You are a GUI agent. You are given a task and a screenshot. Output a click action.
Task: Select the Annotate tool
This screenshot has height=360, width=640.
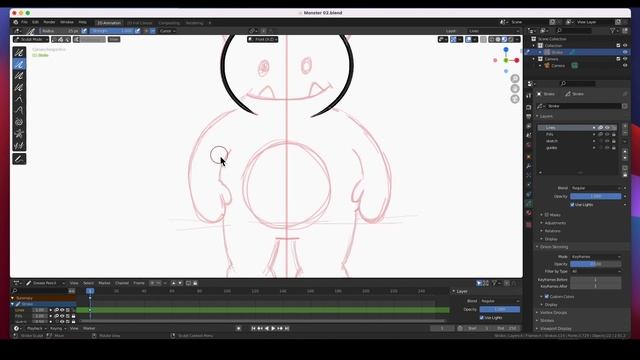pyautogui.click(x=19, y=159)
